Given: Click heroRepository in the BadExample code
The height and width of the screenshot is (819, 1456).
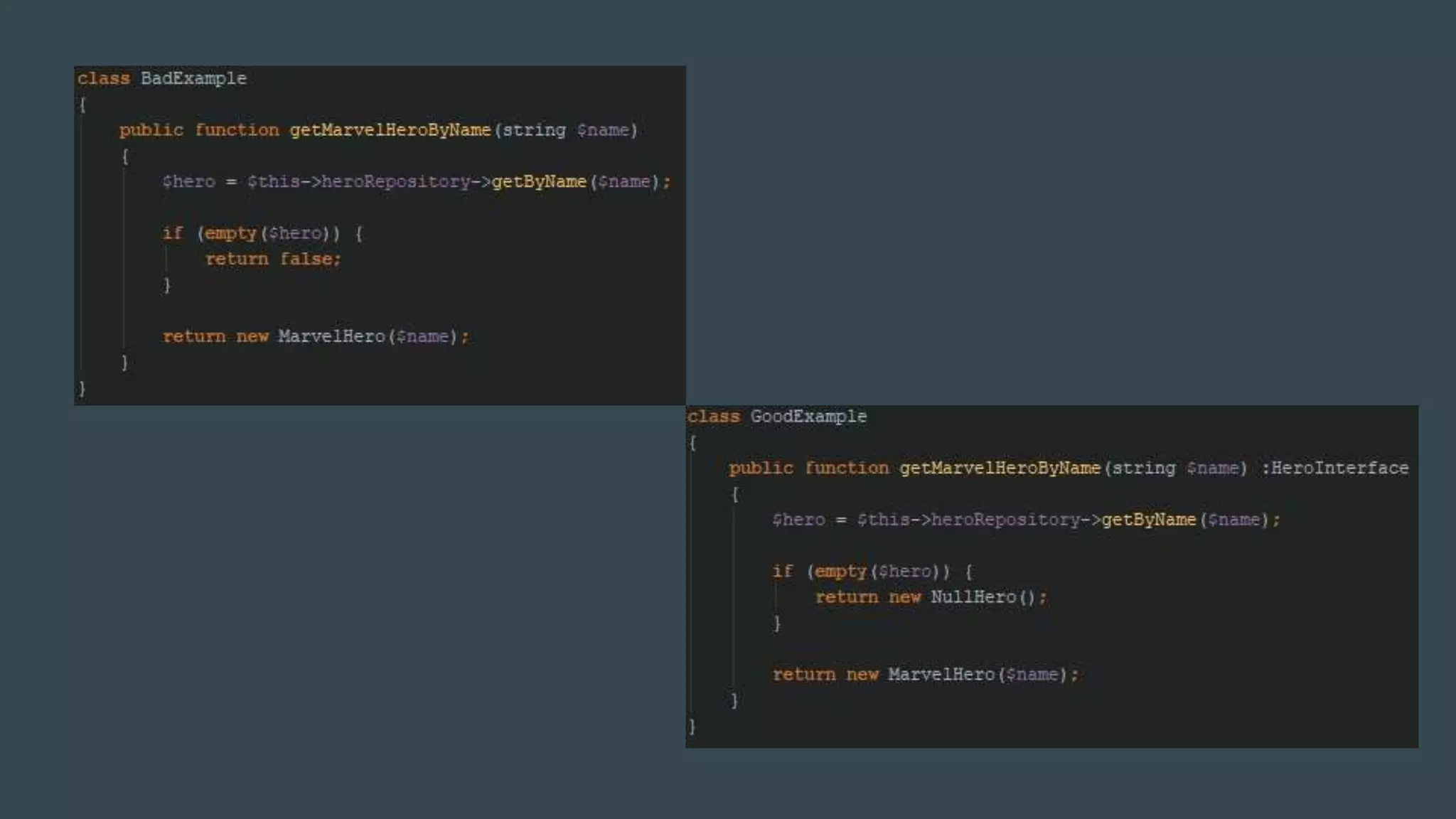Looking at the screenshot, I should click(395, 182).
